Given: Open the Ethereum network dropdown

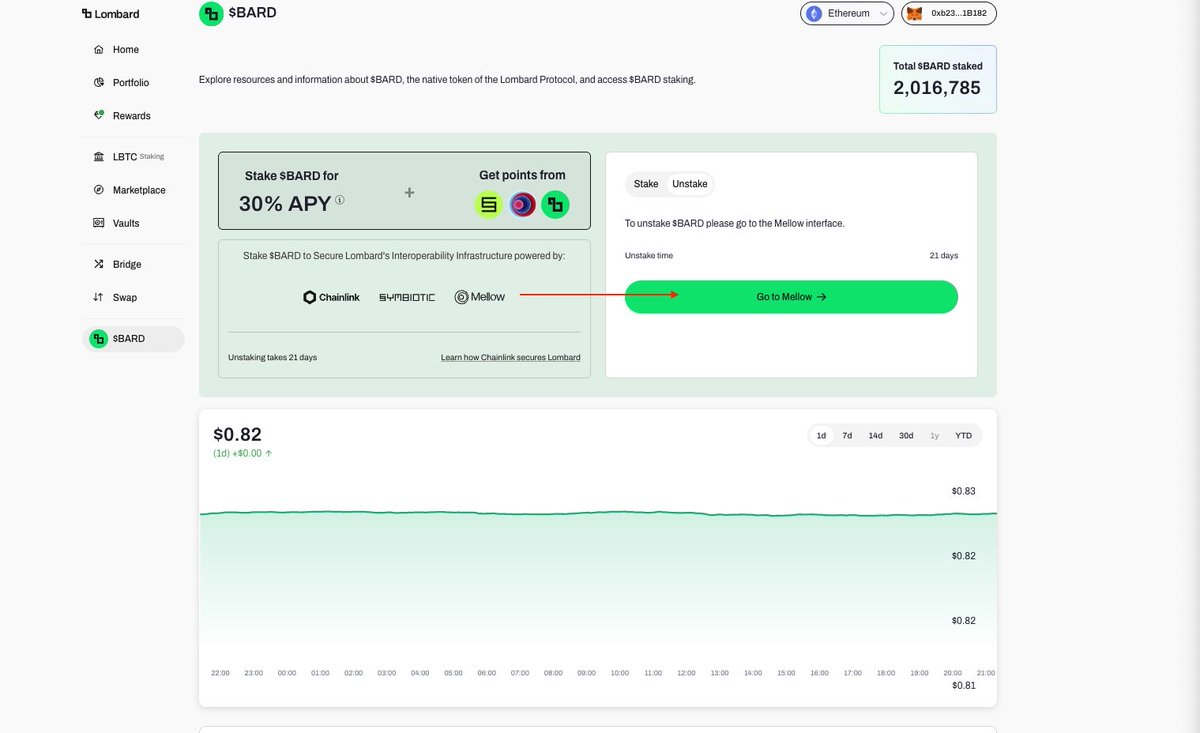Looking at the screenshot, I should pos(847,14).
